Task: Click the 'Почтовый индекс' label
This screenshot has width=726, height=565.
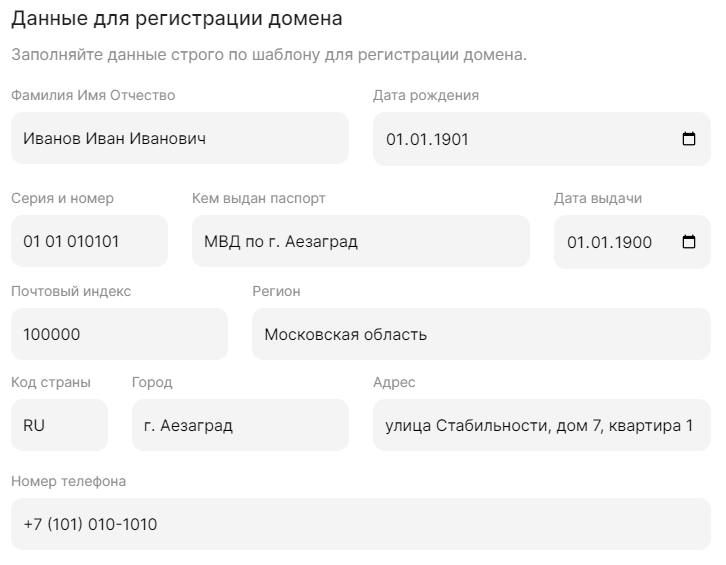Action: pyautogui.click(x=71, y=292)
